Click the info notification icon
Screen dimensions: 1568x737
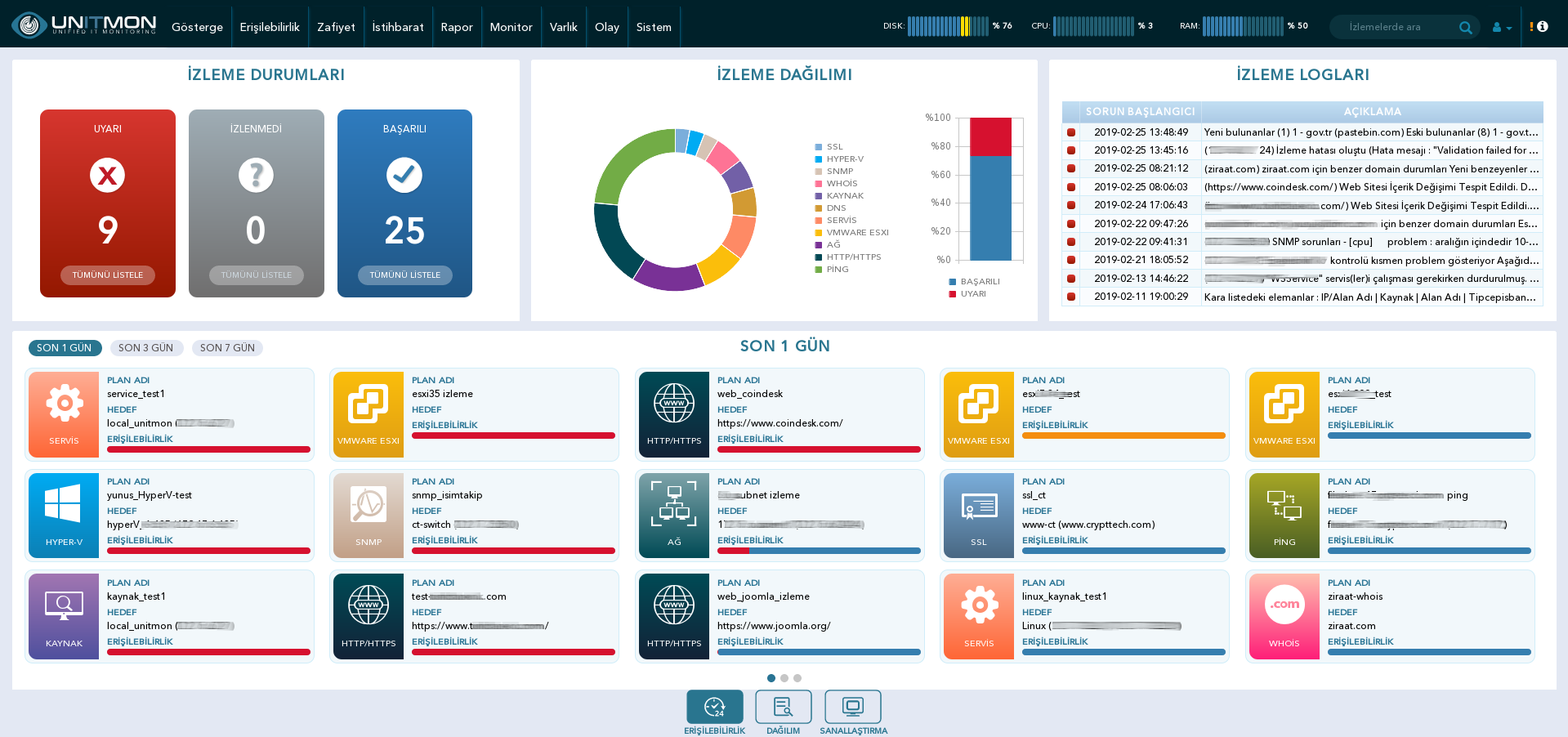tap(1541, 26)
